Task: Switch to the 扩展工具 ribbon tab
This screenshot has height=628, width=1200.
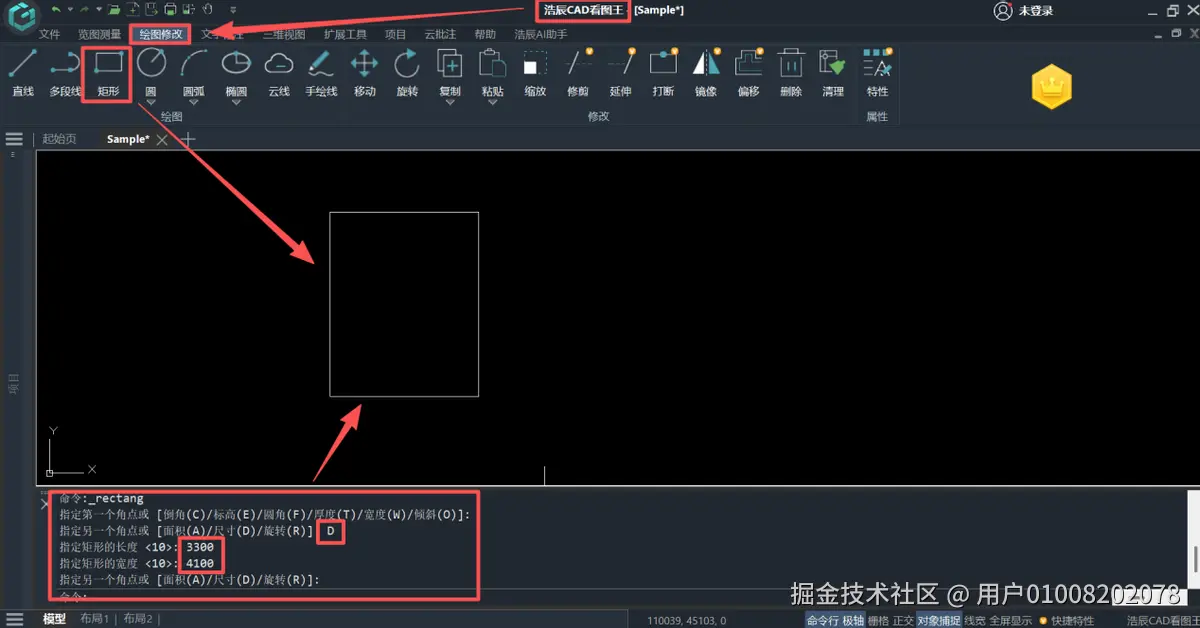Action: [345, 34]
